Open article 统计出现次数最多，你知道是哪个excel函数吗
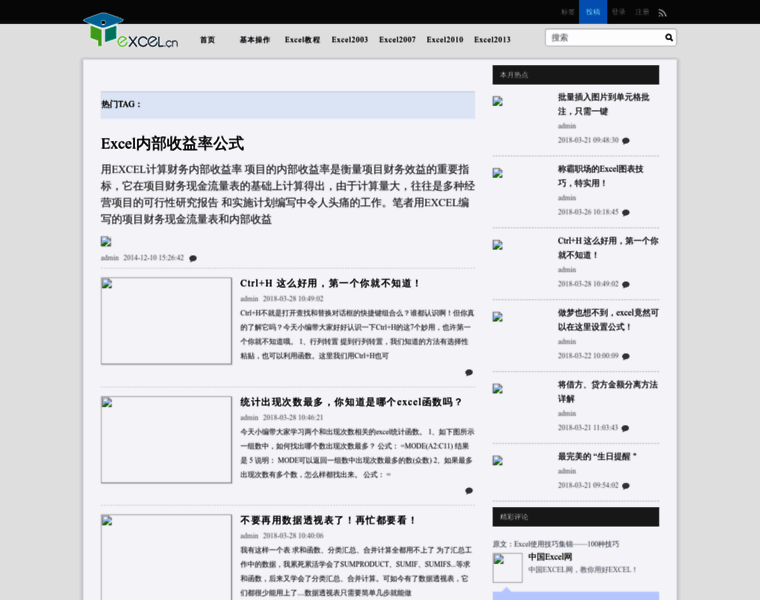Image resolution: width=760 pixels, height=600 pixels. [x=351, y=402]
